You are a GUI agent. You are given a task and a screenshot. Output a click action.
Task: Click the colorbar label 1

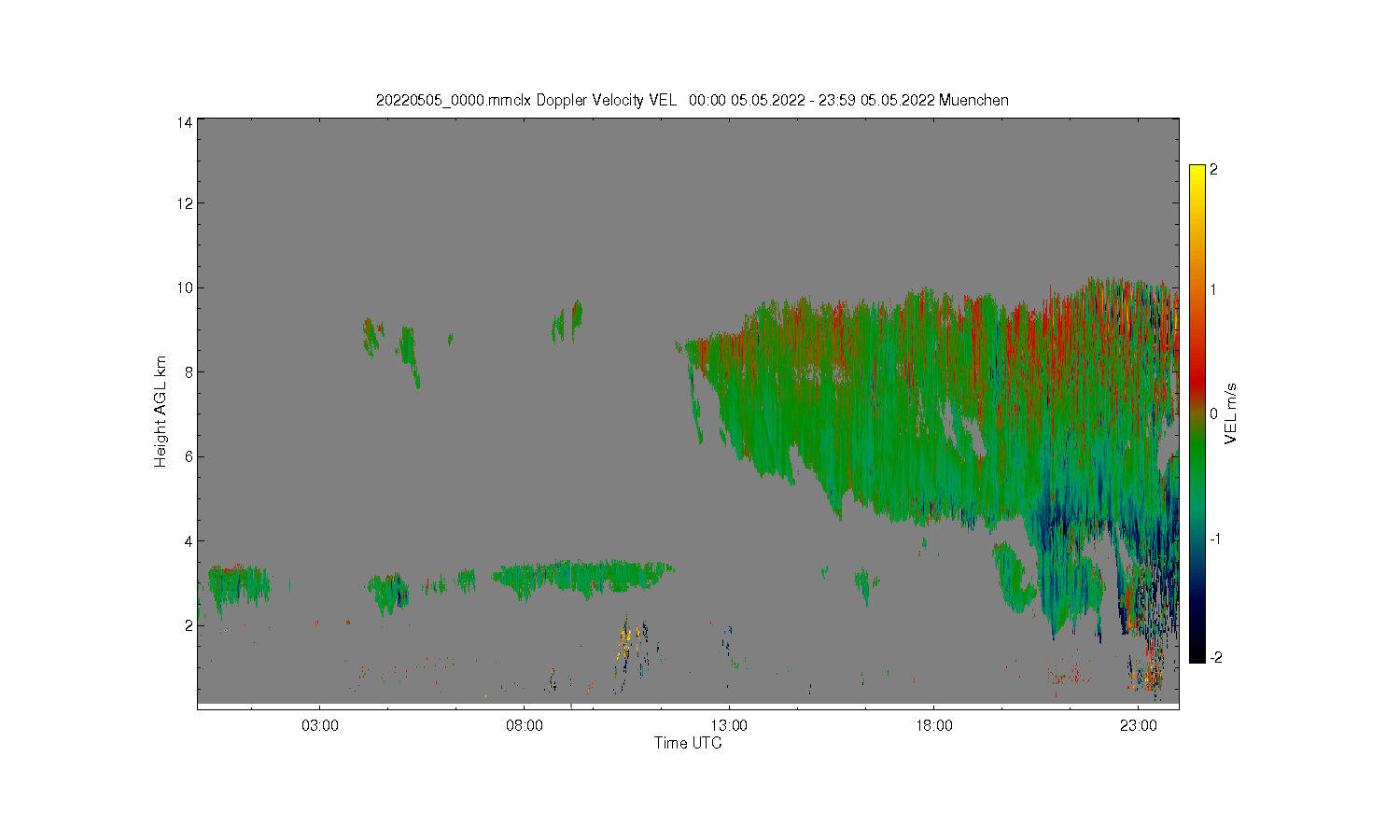1213,289
